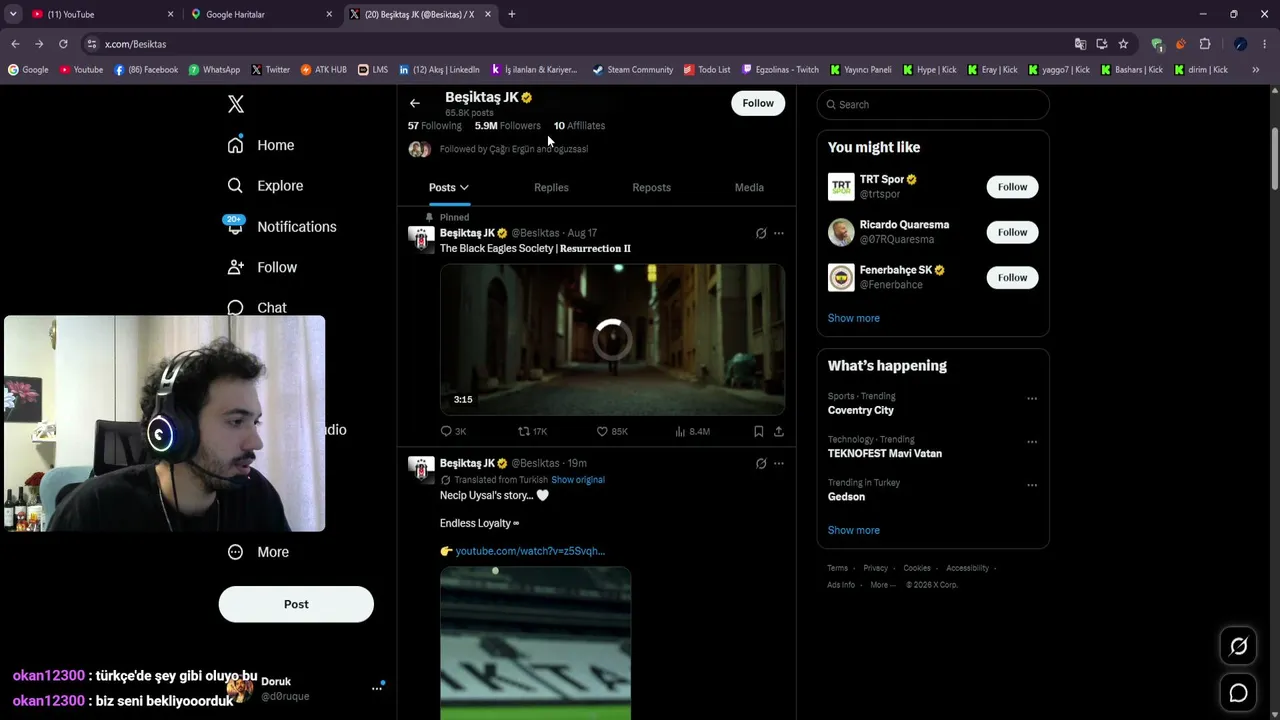Follow TRT Spor in You might like
The width and height of the screenshot is (1280, 720).
[x=1012, y=187]
